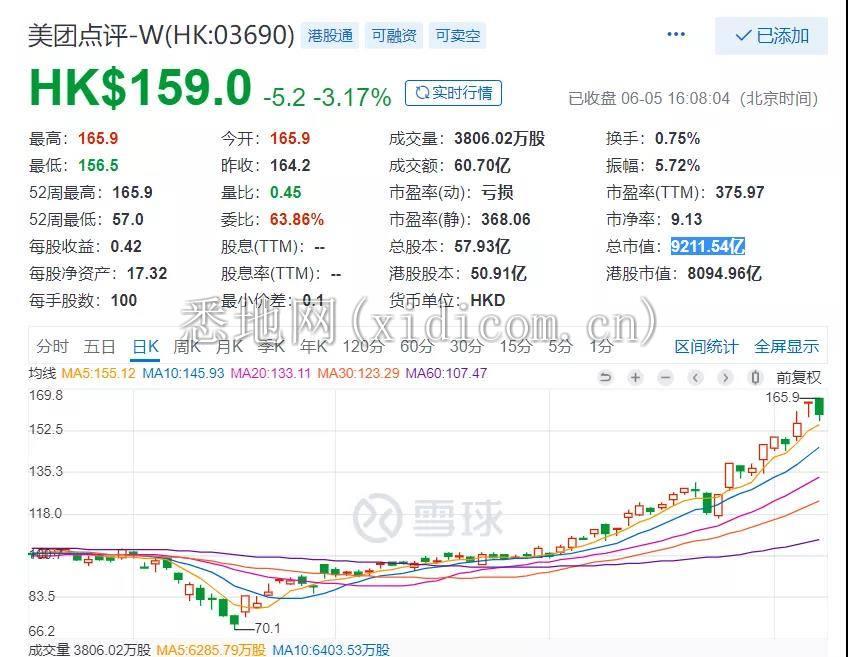Click the 最低 value 156.5

[x=98, y=165]
